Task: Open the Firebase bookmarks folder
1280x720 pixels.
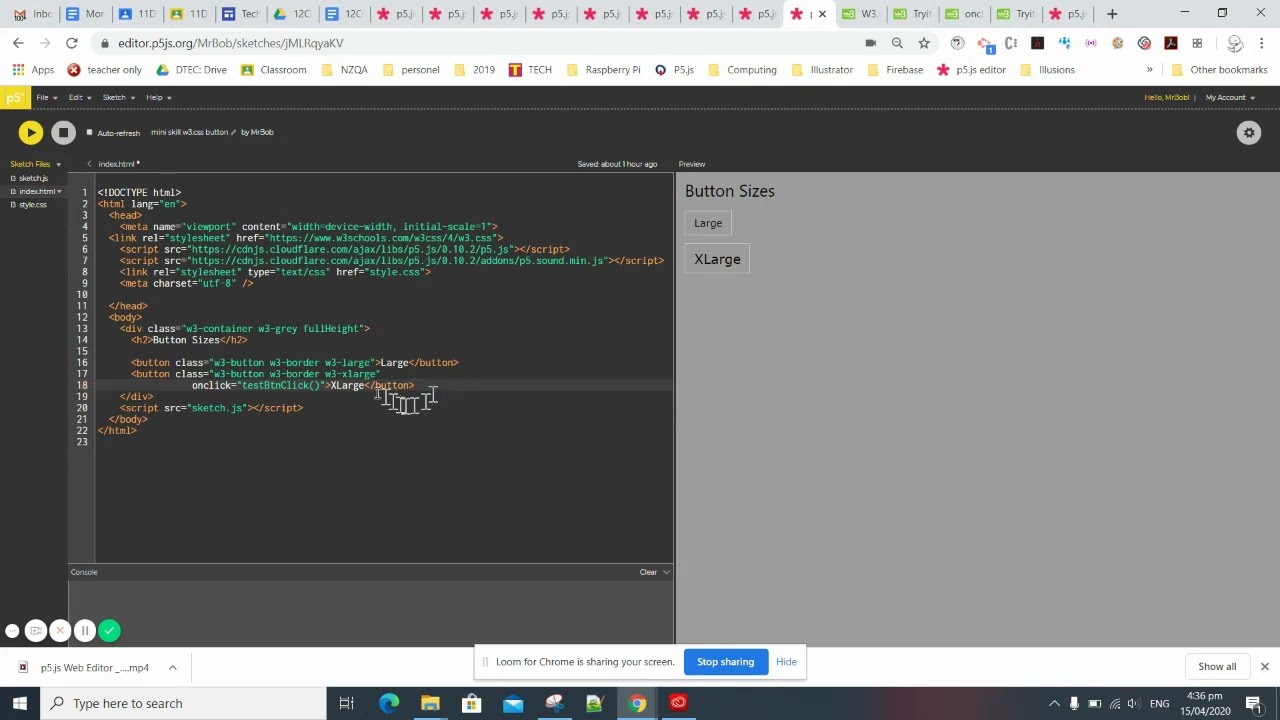Action: 894,70
